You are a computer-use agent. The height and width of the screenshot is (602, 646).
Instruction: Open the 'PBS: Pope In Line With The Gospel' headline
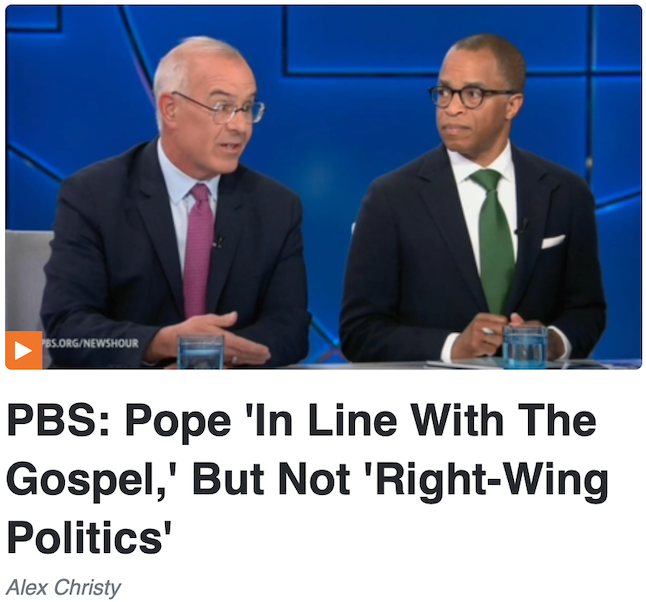click(308, 479)
